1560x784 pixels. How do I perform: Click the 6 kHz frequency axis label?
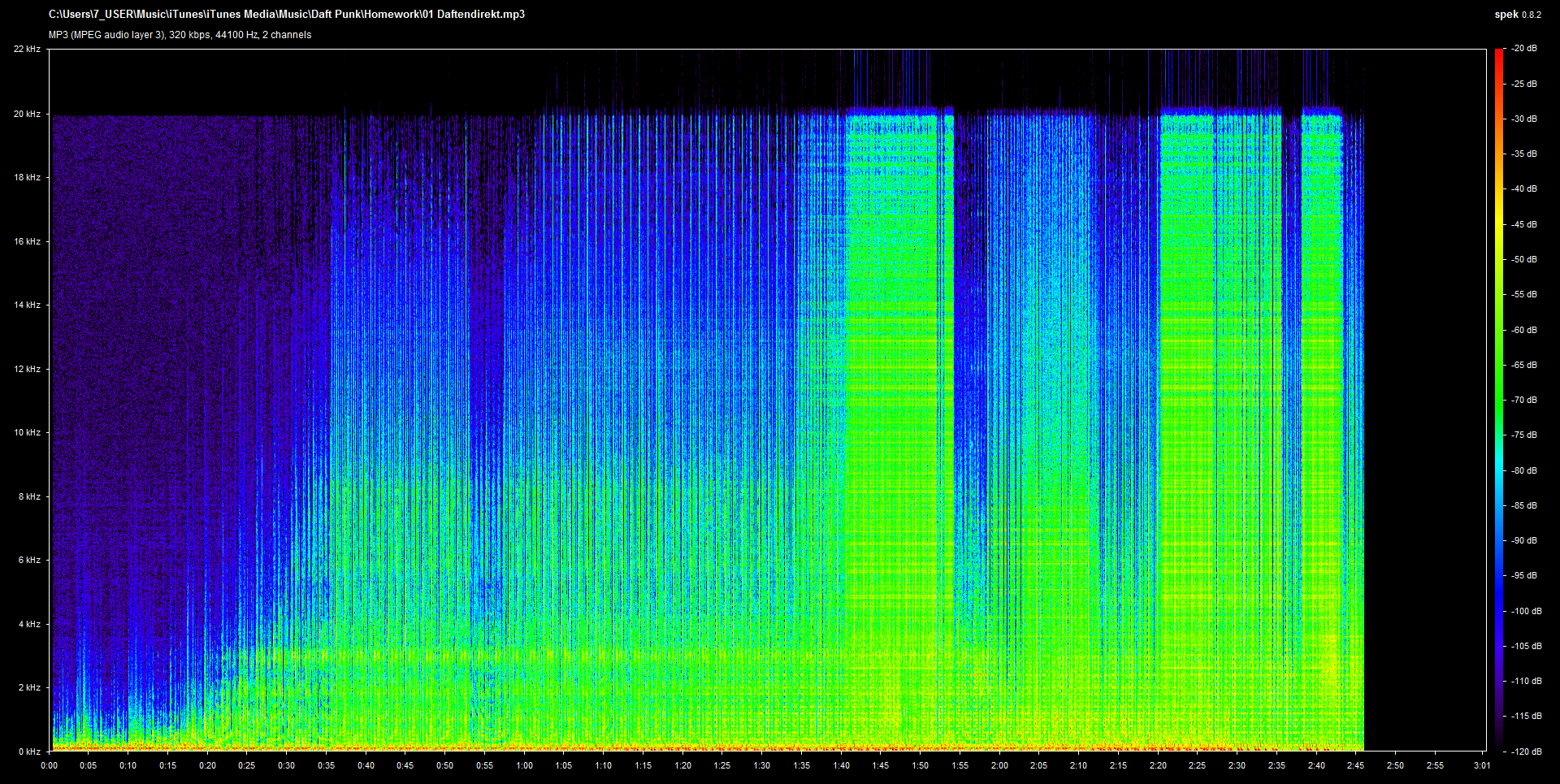coord(29,560)
